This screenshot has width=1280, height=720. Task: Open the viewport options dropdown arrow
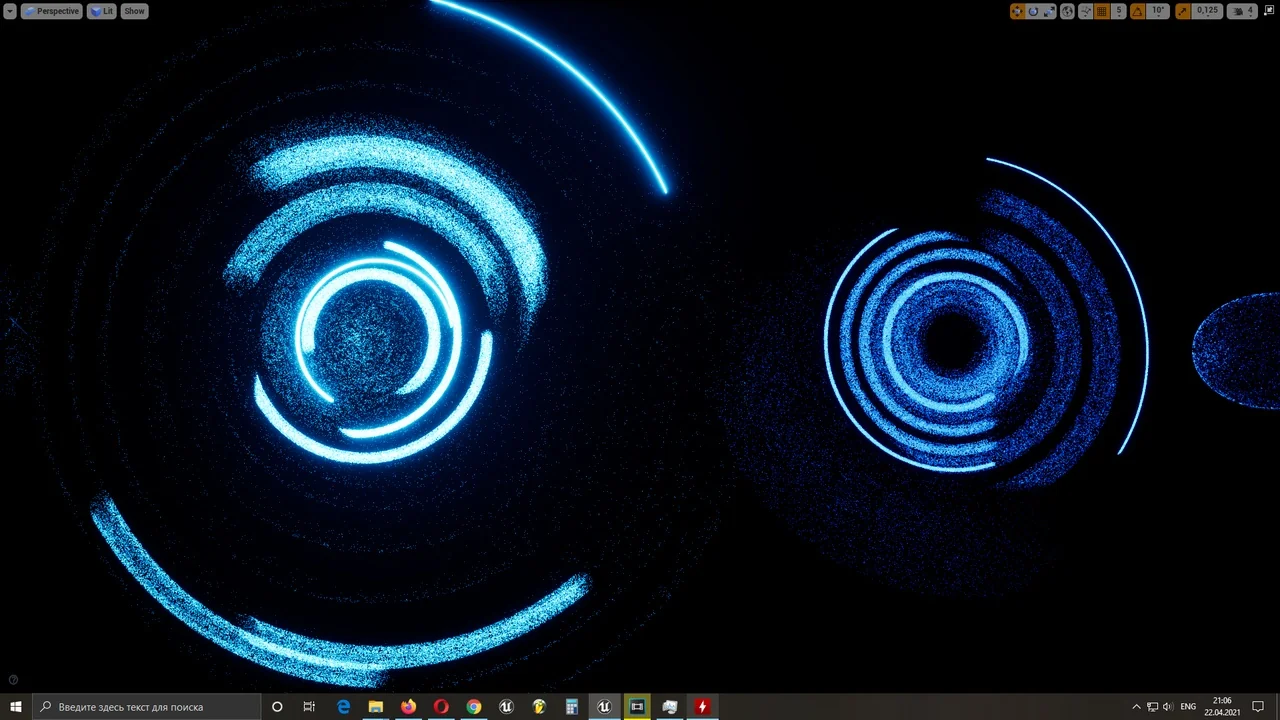[10, 11]
